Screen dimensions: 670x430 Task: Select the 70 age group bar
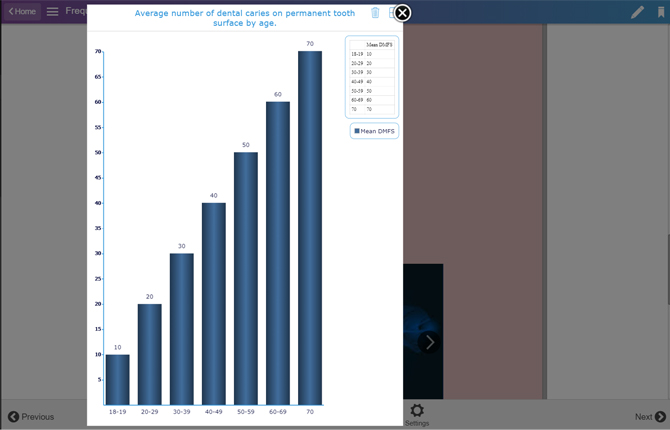310,228
